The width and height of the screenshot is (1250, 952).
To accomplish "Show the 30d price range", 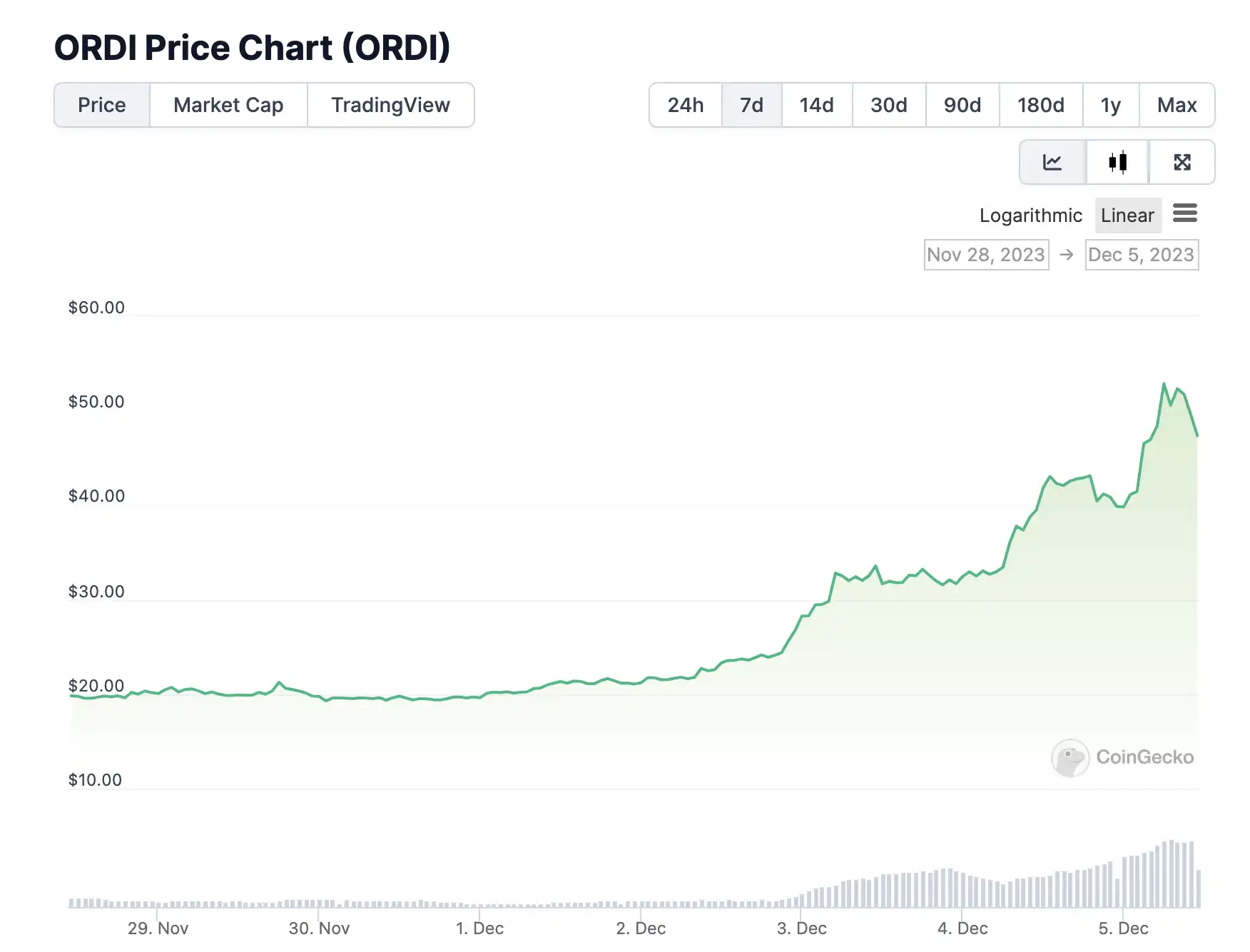I will 889,105.
